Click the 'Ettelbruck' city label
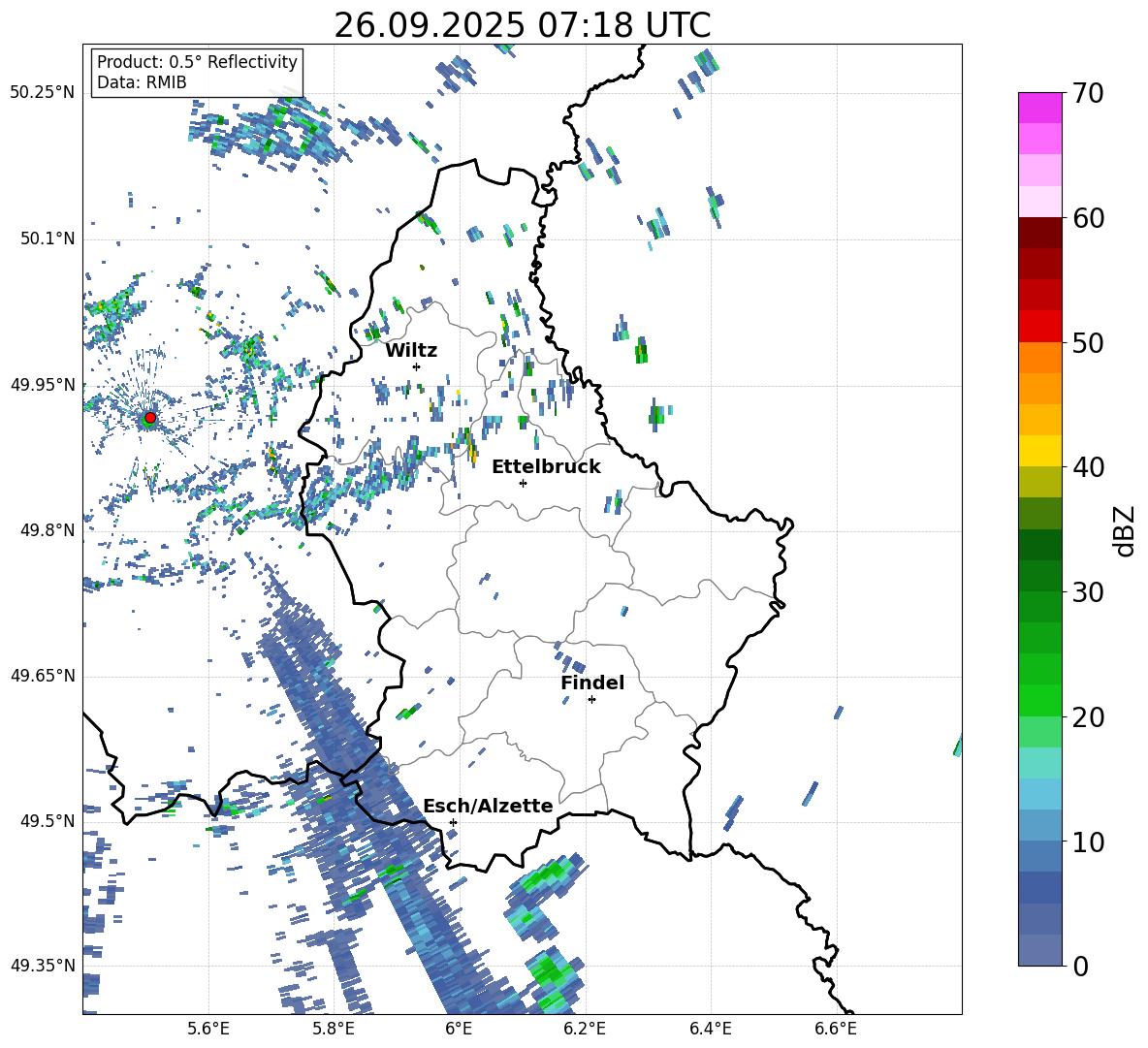 click(x=546, y=467)
